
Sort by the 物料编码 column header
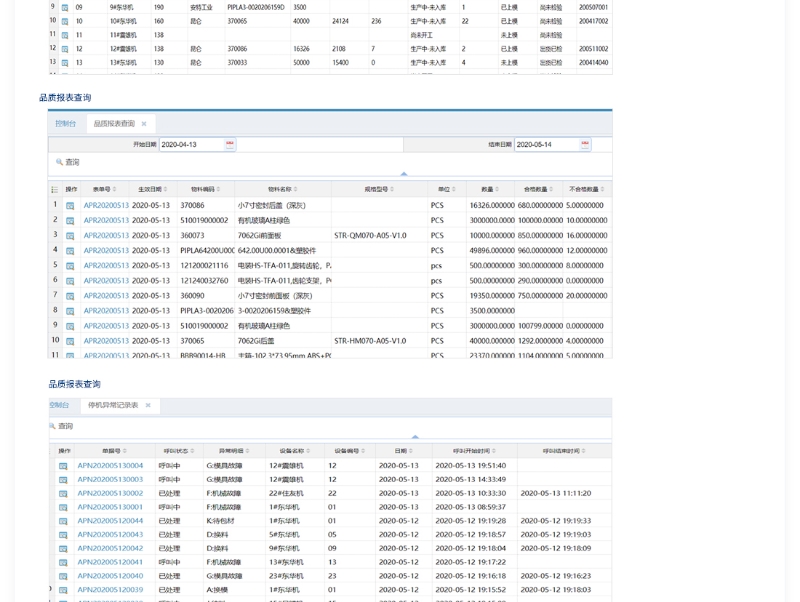206,189
